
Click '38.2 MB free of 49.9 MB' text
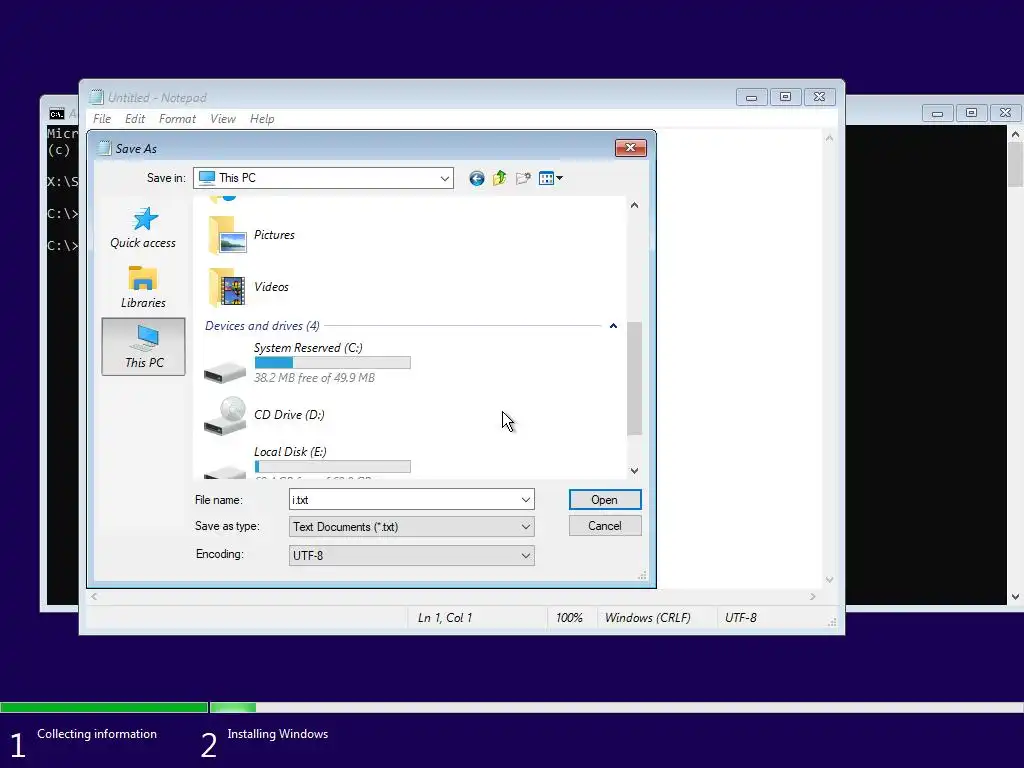click(314, 377)
